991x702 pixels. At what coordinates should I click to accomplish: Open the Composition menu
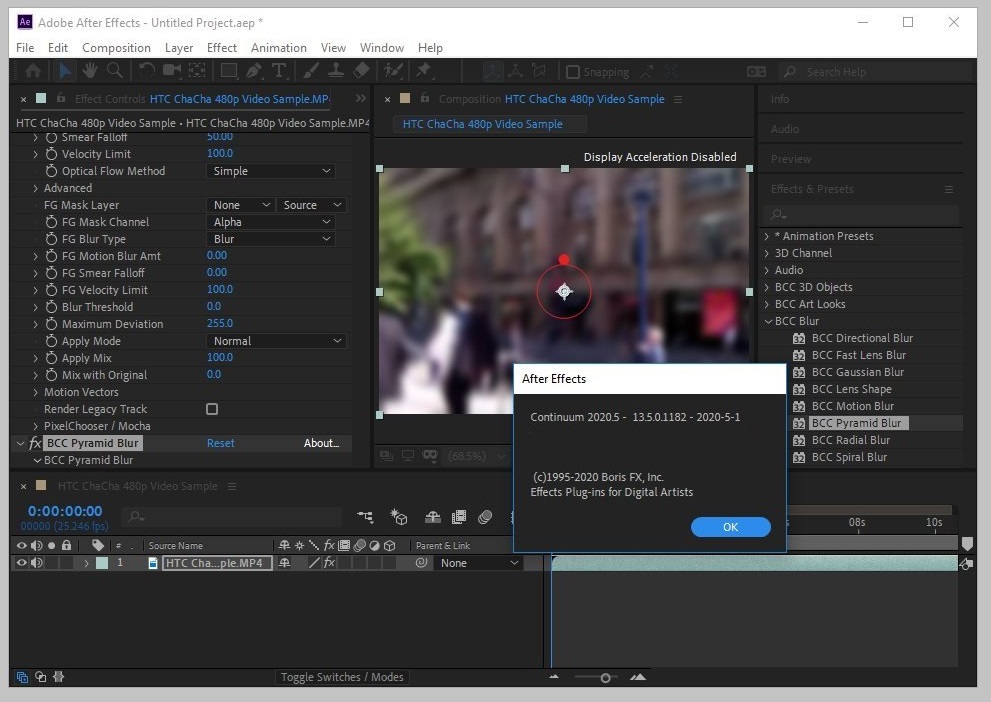(x=116, y=47)
